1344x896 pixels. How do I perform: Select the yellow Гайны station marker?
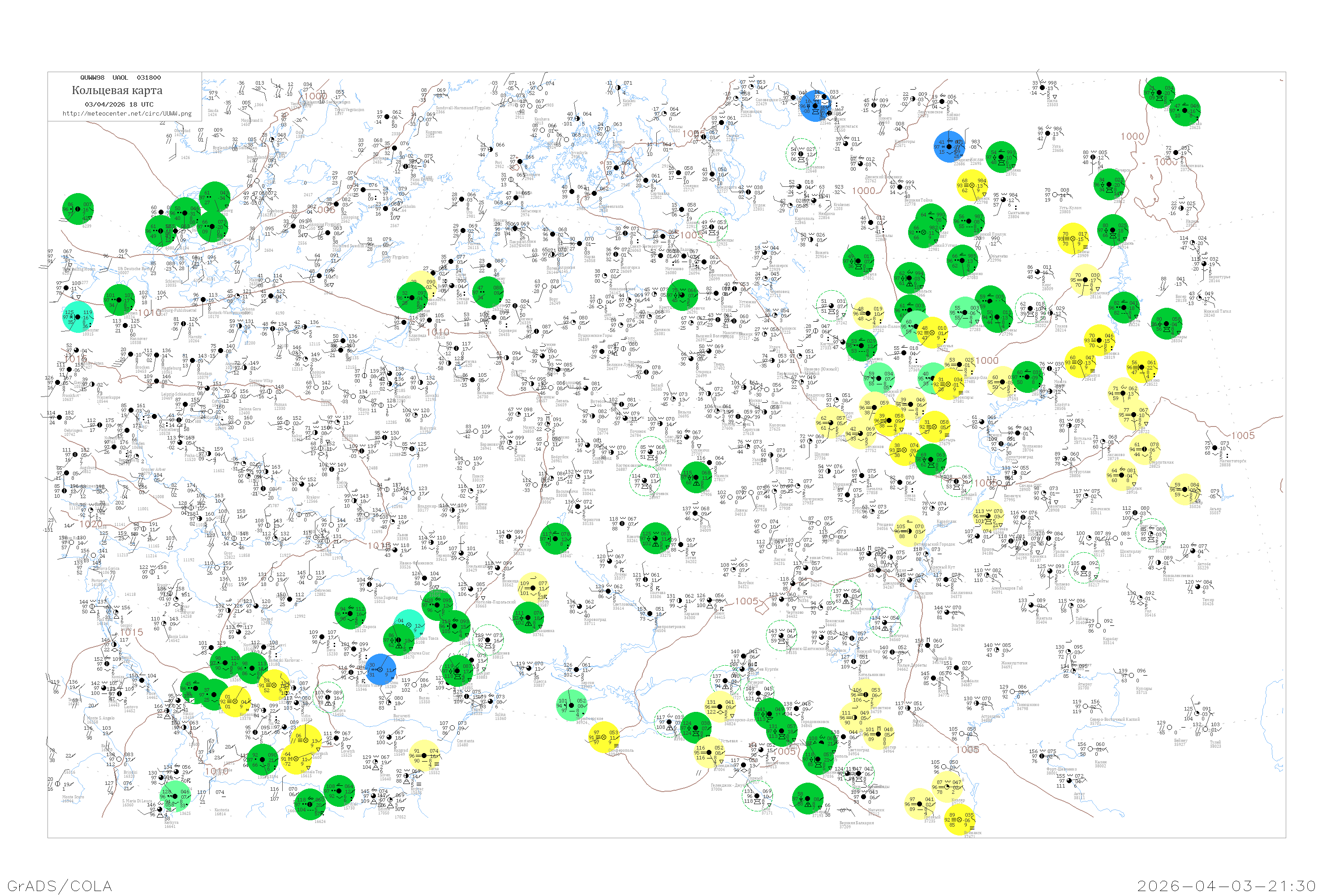[1073, 239]
